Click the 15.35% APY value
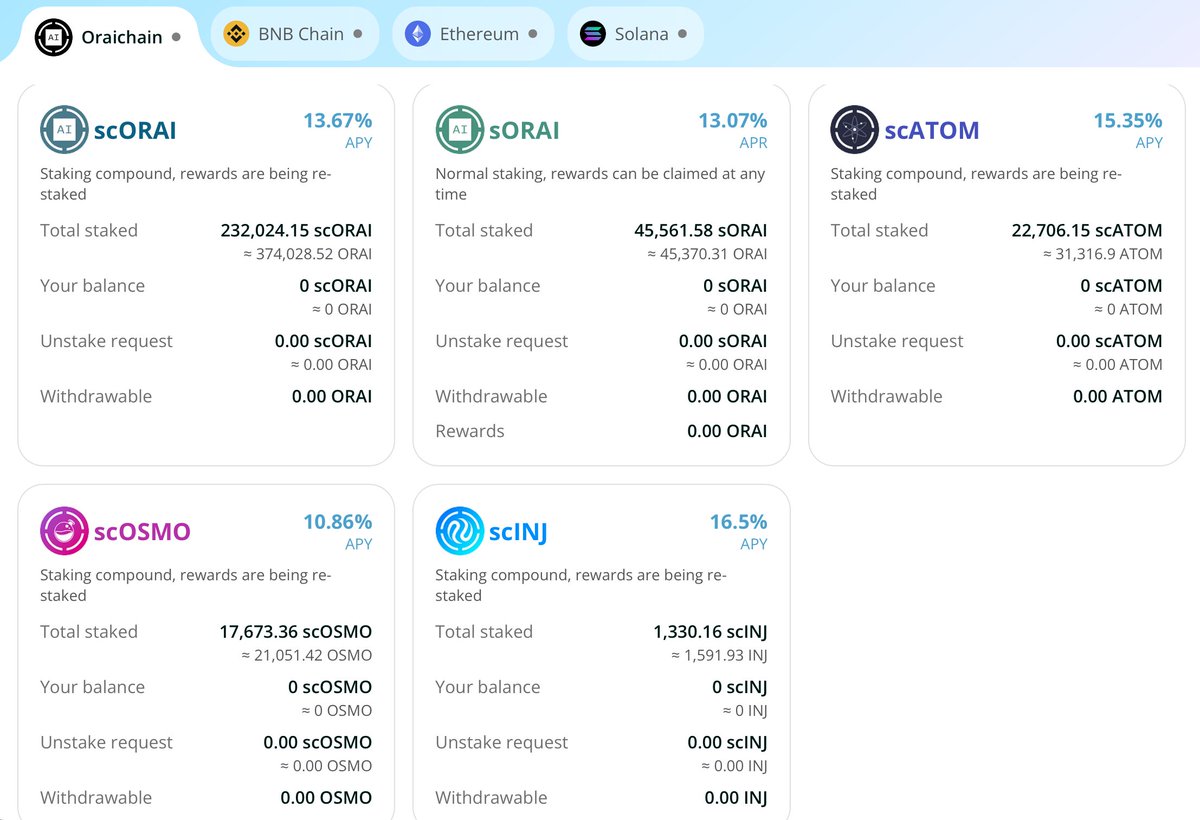This screenshot has height=820, width=1200. 1128,121
